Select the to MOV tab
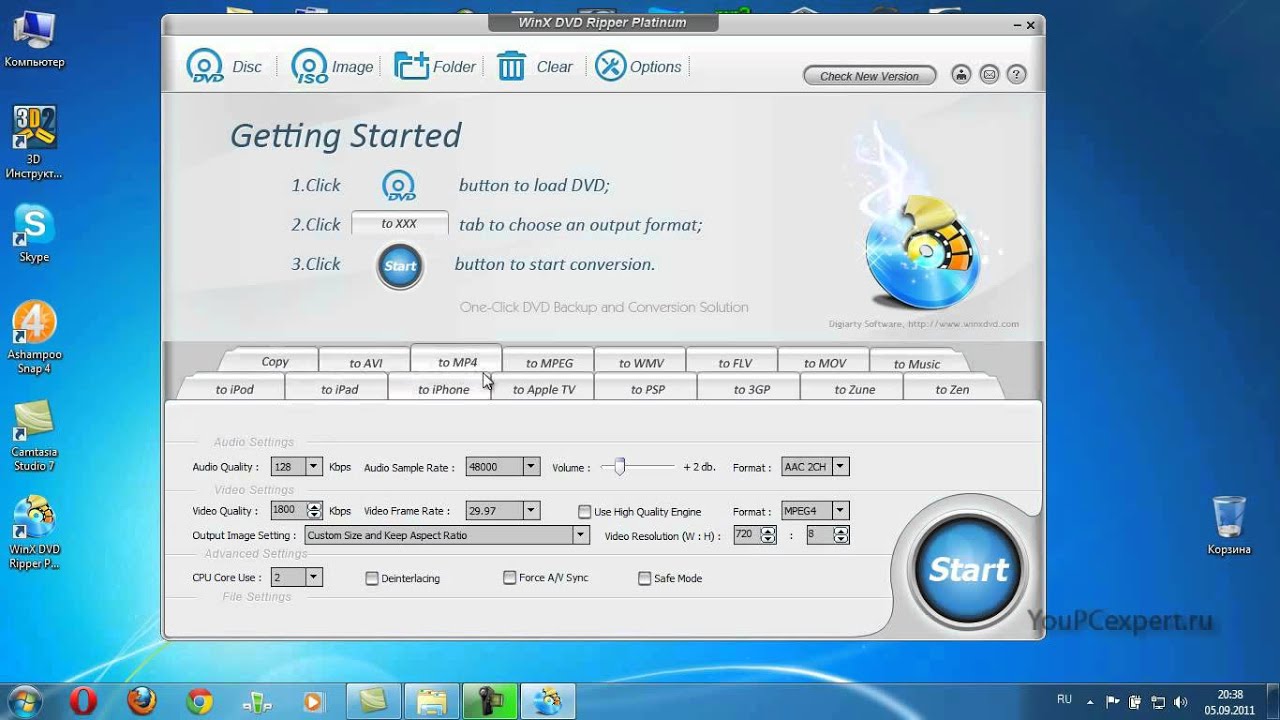Image resolution: width=1280 pixels, height=720 pixels. [825, 363]
